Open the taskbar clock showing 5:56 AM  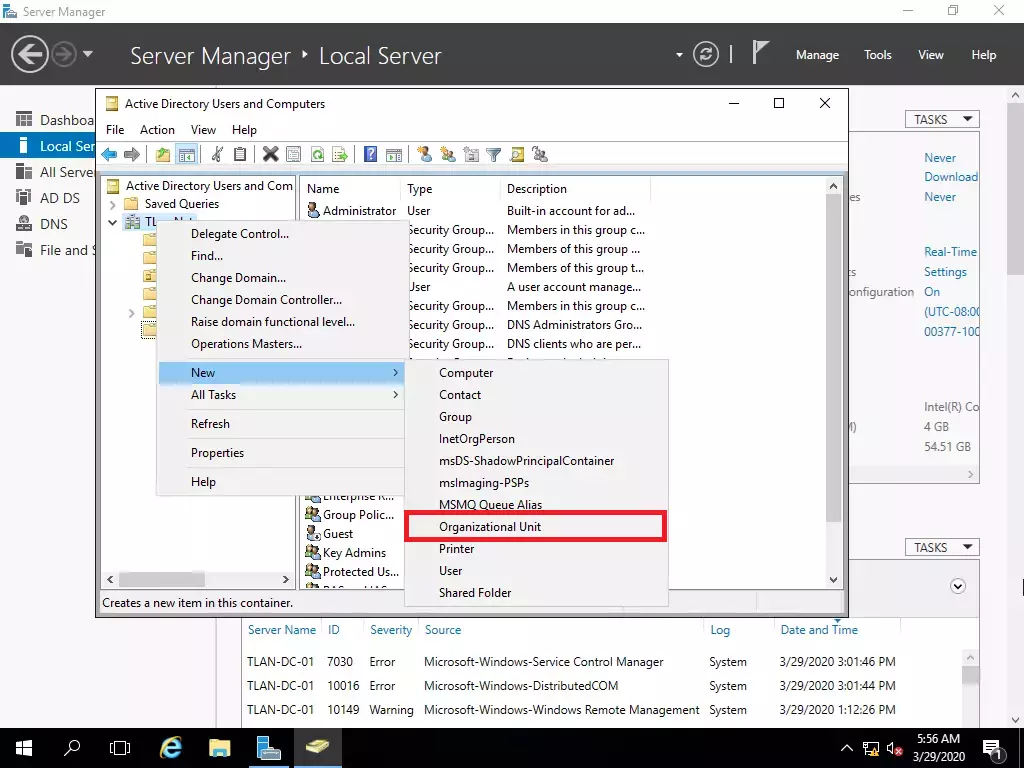click(x=938, y=748)
